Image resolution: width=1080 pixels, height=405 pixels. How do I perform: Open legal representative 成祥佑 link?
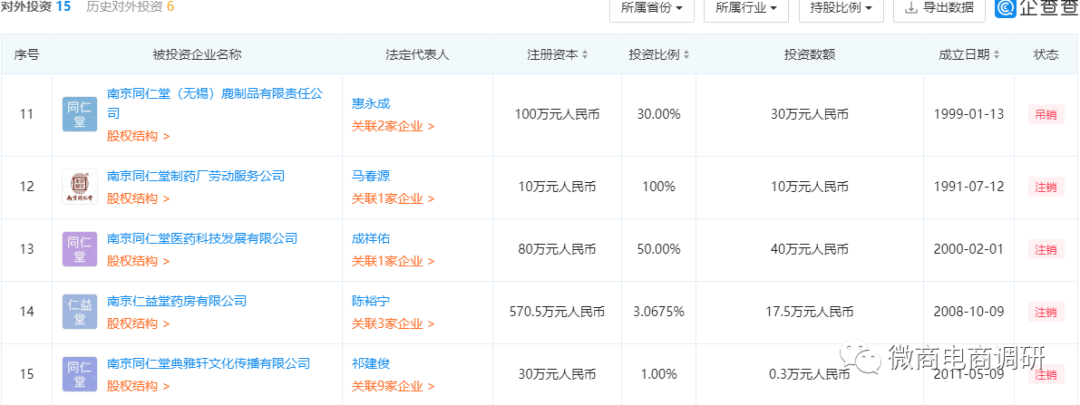pyautogui.click(x=371, y=238)
